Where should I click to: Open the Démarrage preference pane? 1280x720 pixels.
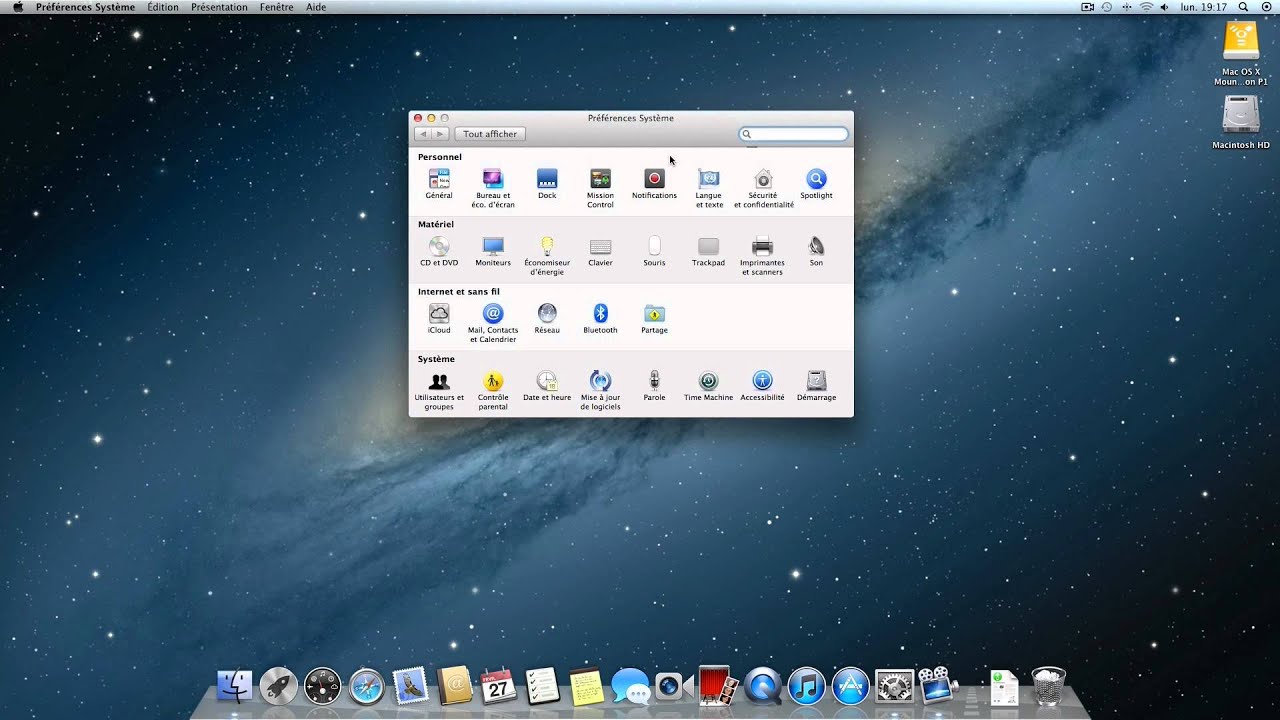click(x=816, y=386)
